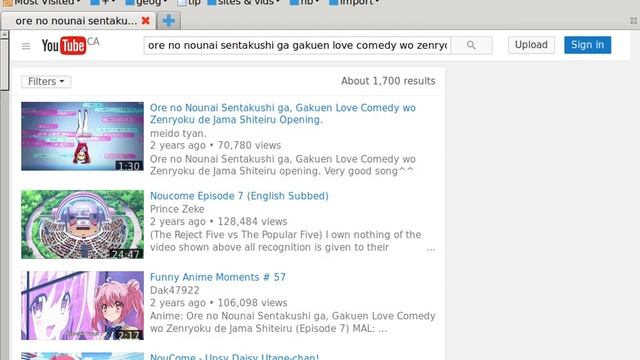Image resolution: width=640 pixels, height=360 pixels.
Task: Click the 'About 1,700 results' text
Action: (388, 81)
